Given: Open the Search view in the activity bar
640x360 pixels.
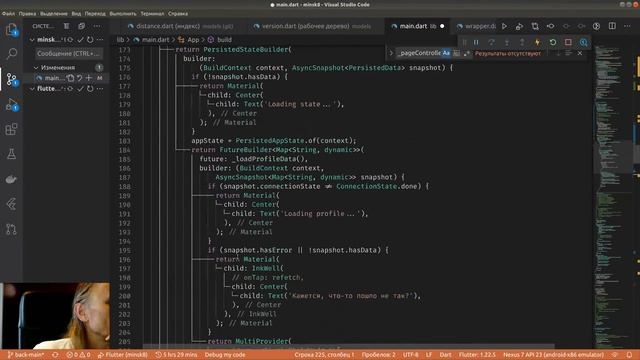Looking at the screenshot, I should tap(11, 53).
